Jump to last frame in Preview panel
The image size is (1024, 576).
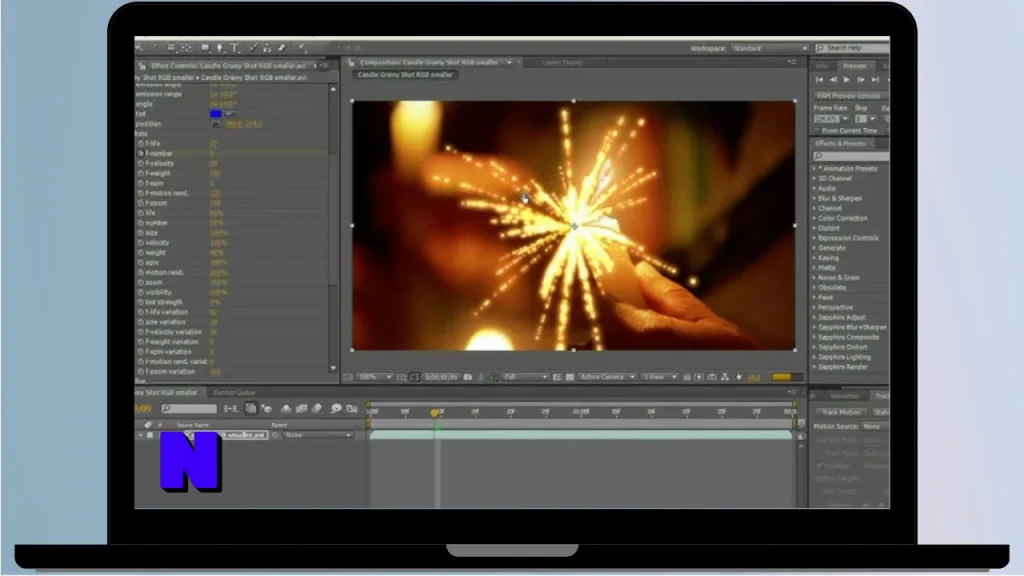(875, 80)
